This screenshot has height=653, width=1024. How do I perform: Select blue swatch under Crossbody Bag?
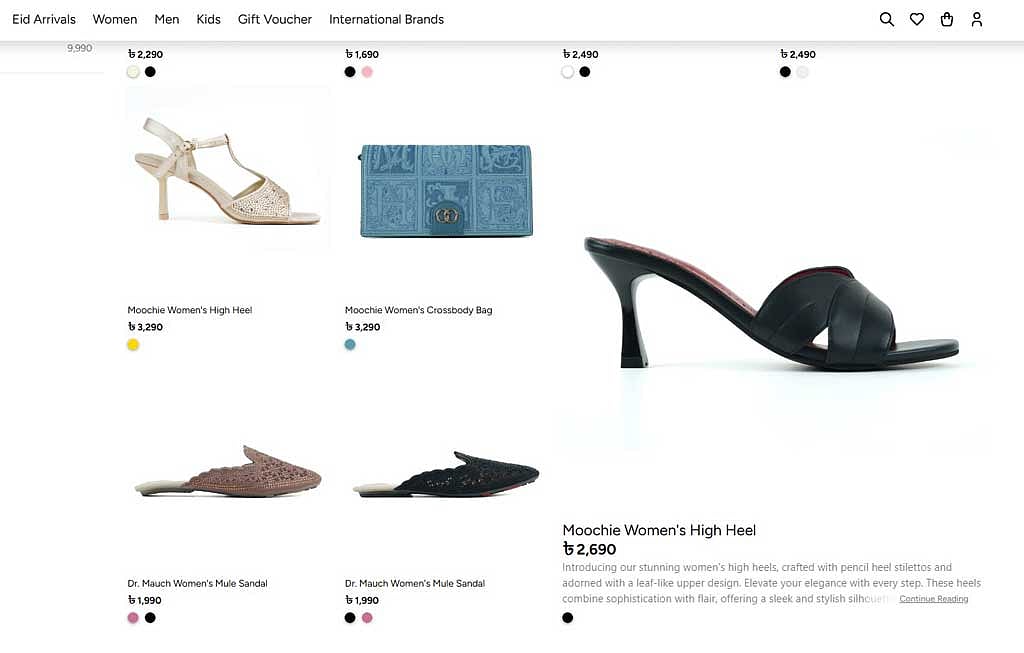point(350,345)
